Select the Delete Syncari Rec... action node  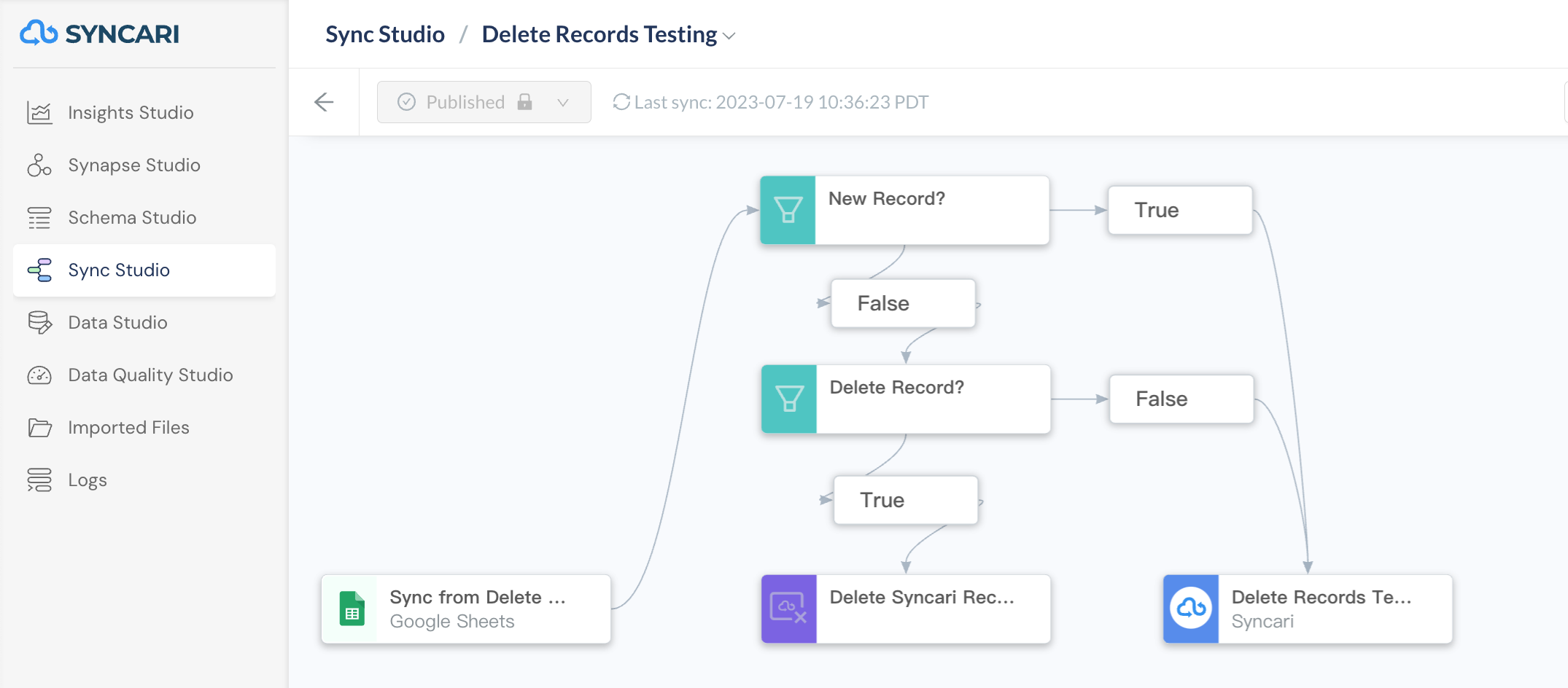(x=906, y=609)
